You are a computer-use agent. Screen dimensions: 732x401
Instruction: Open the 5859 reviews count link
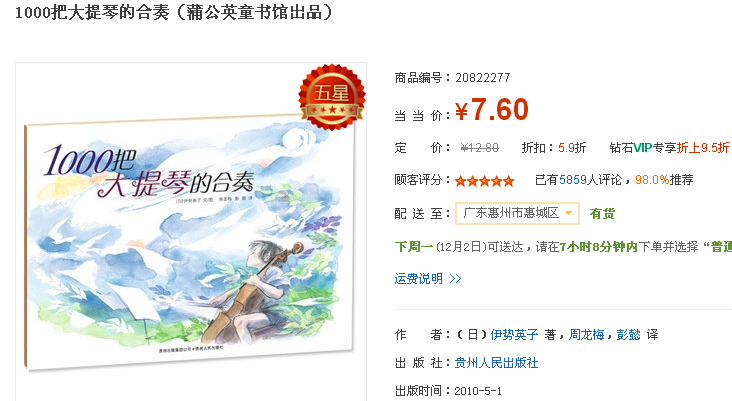click(x=573, y=180)
